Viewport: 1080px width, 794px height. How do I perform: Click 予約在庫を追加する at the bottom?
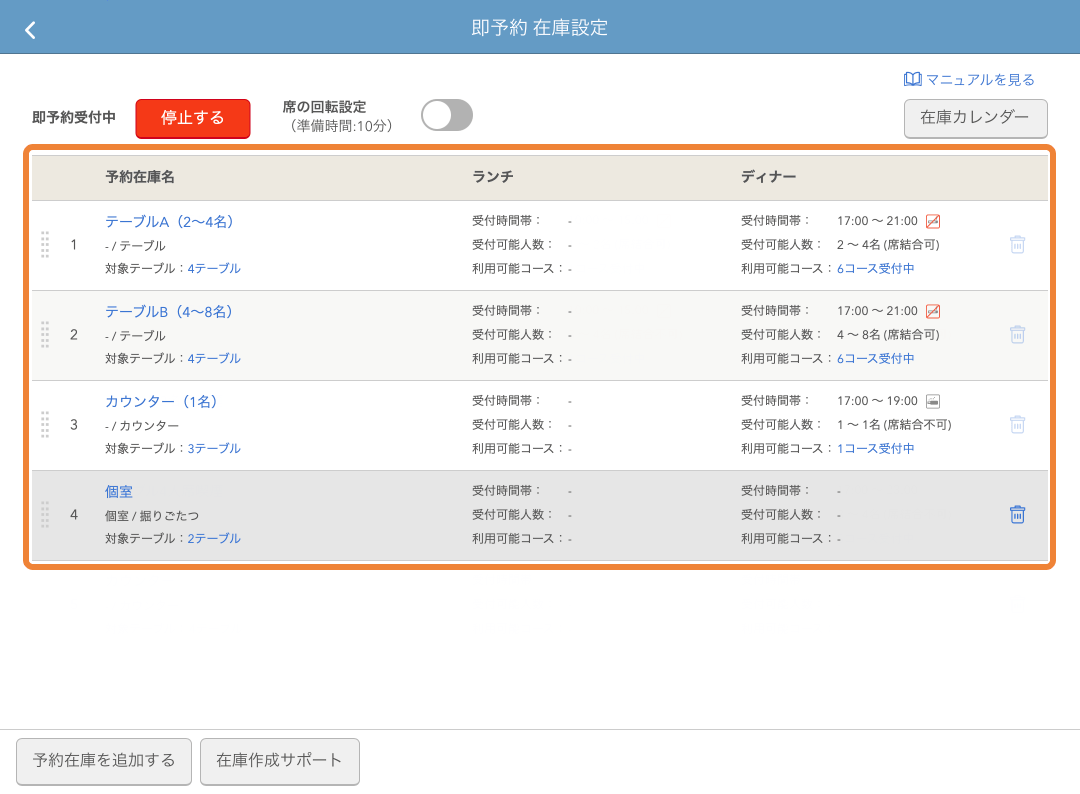103,761
